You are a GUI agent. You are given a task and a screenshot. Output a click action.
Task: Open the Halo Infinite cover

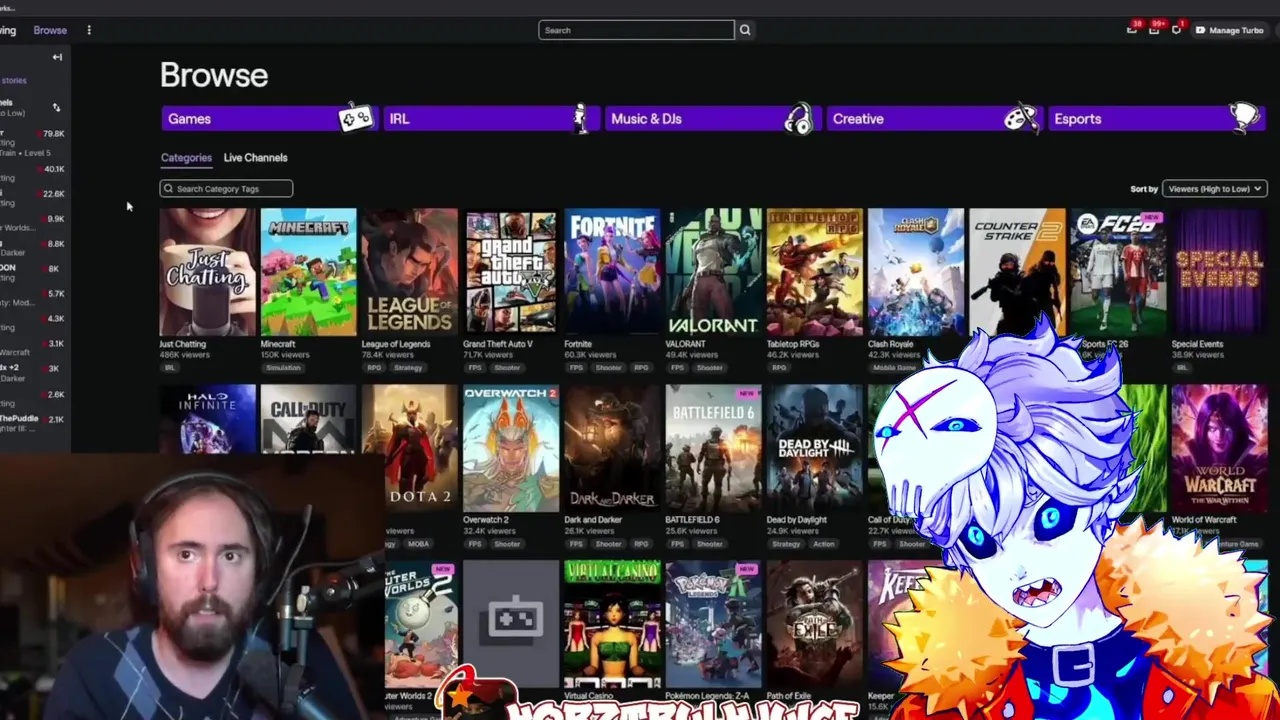207,418
